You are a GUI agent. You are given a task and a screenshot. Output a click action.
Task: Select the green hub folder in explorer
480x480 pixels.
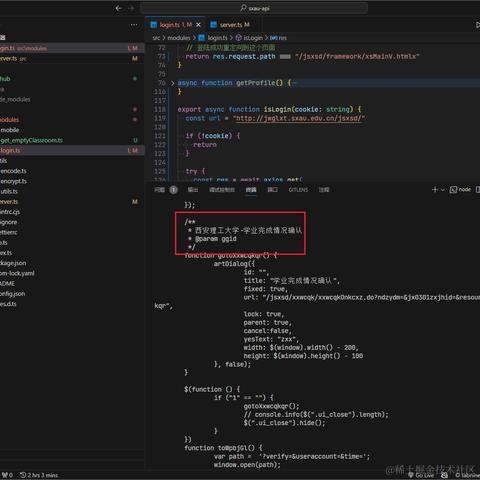72,79
